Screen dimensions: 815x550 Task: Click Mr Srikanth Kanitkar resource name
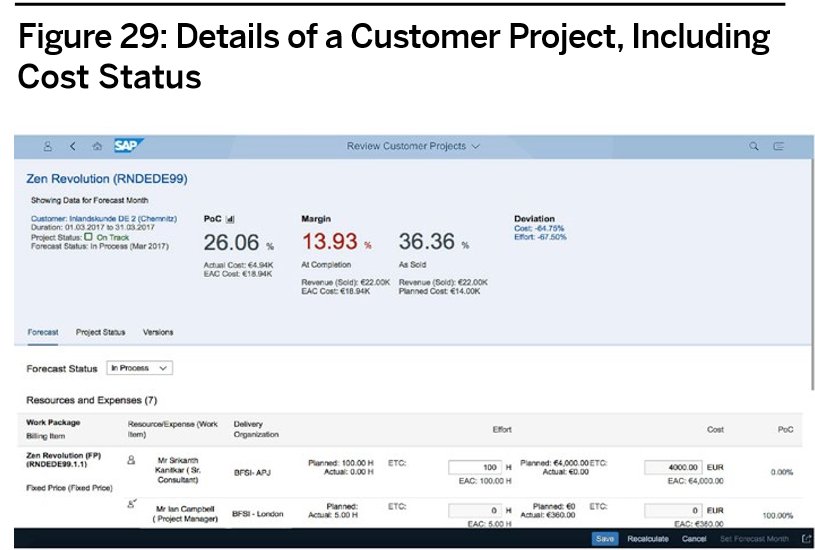pos(177,470)
